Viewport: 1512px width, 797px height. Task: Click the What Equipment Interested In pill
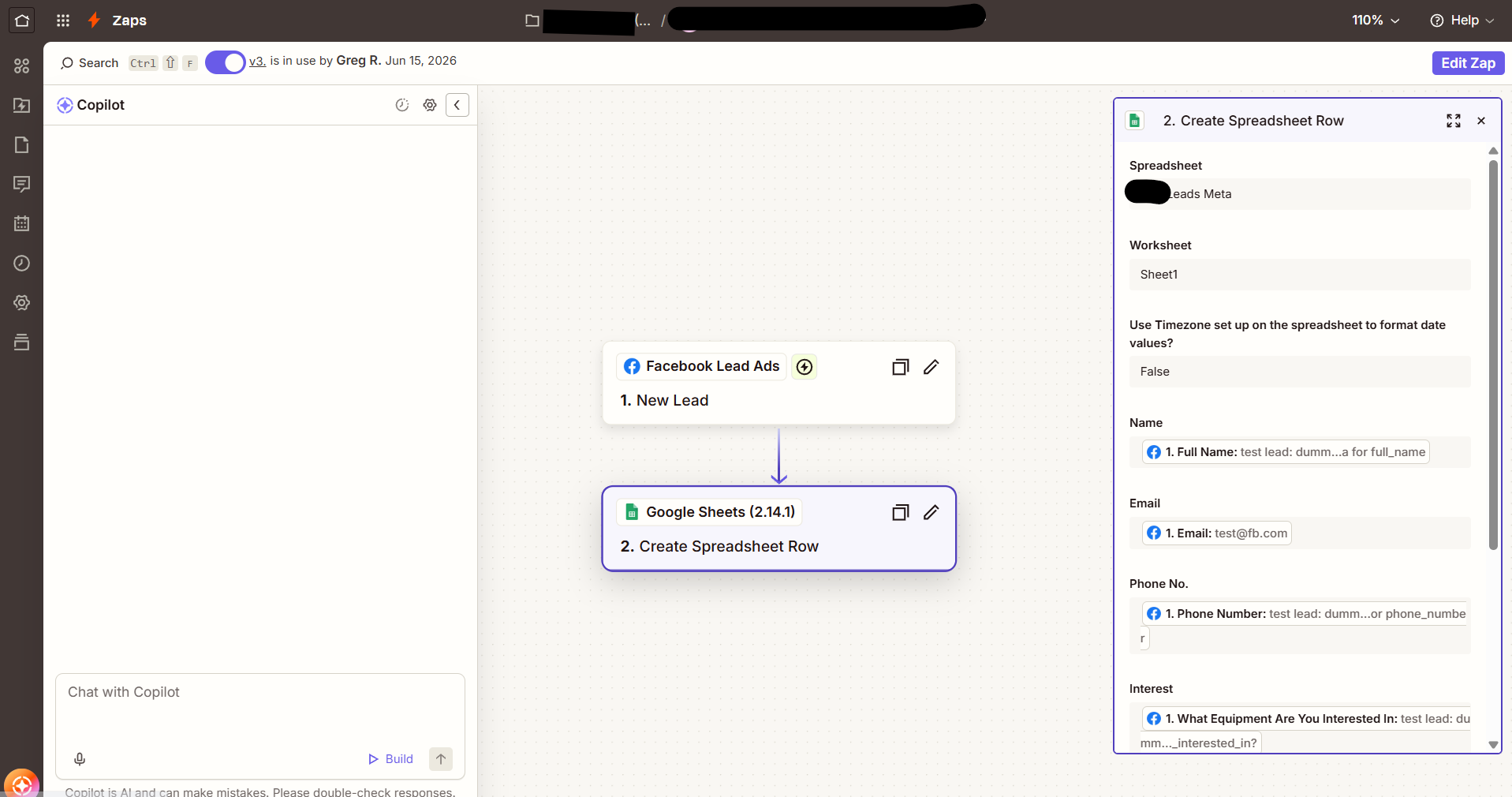pos(1307,719)
